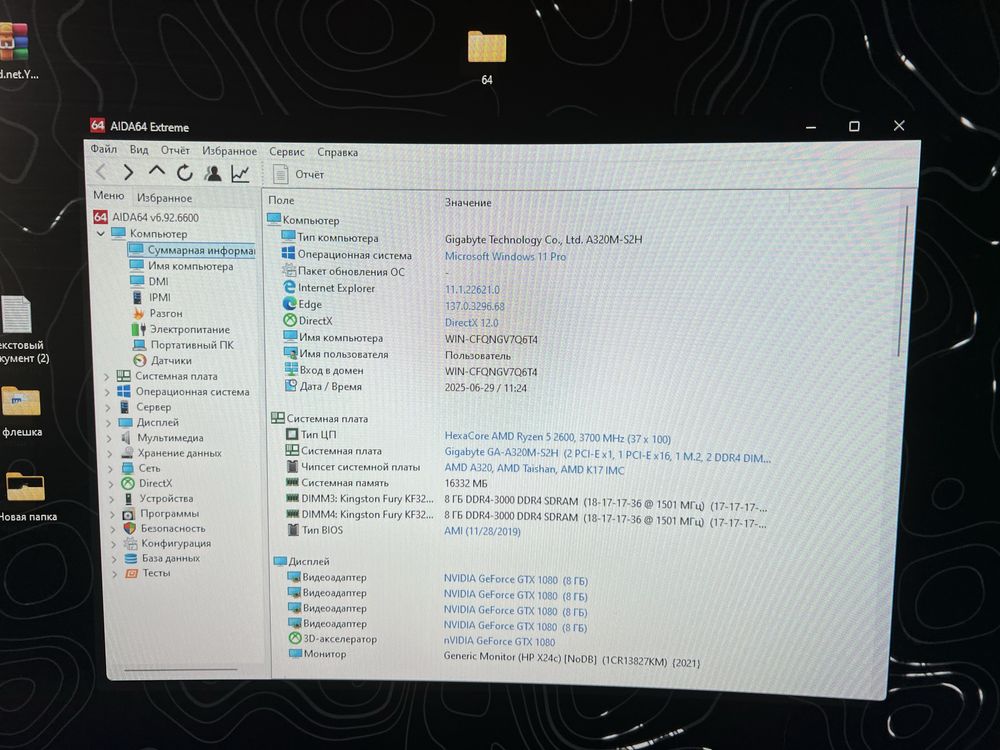Open the Gigabyte GA-A320M-S2H motherboard link
1000x750 pixels.
pyautogui.click(x=607, y=455)
